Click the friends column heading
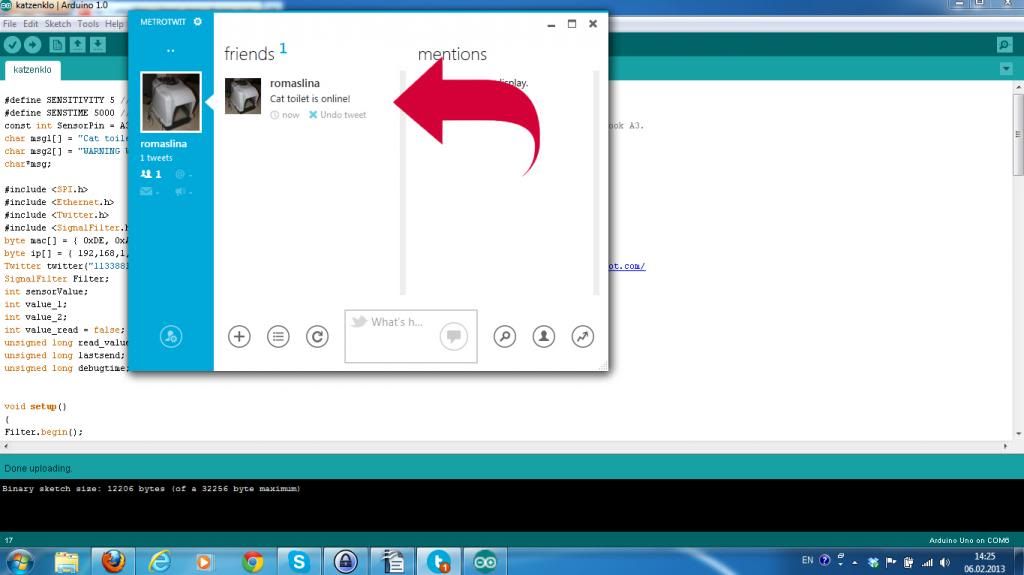1024x575 pixels. (249, 54)
